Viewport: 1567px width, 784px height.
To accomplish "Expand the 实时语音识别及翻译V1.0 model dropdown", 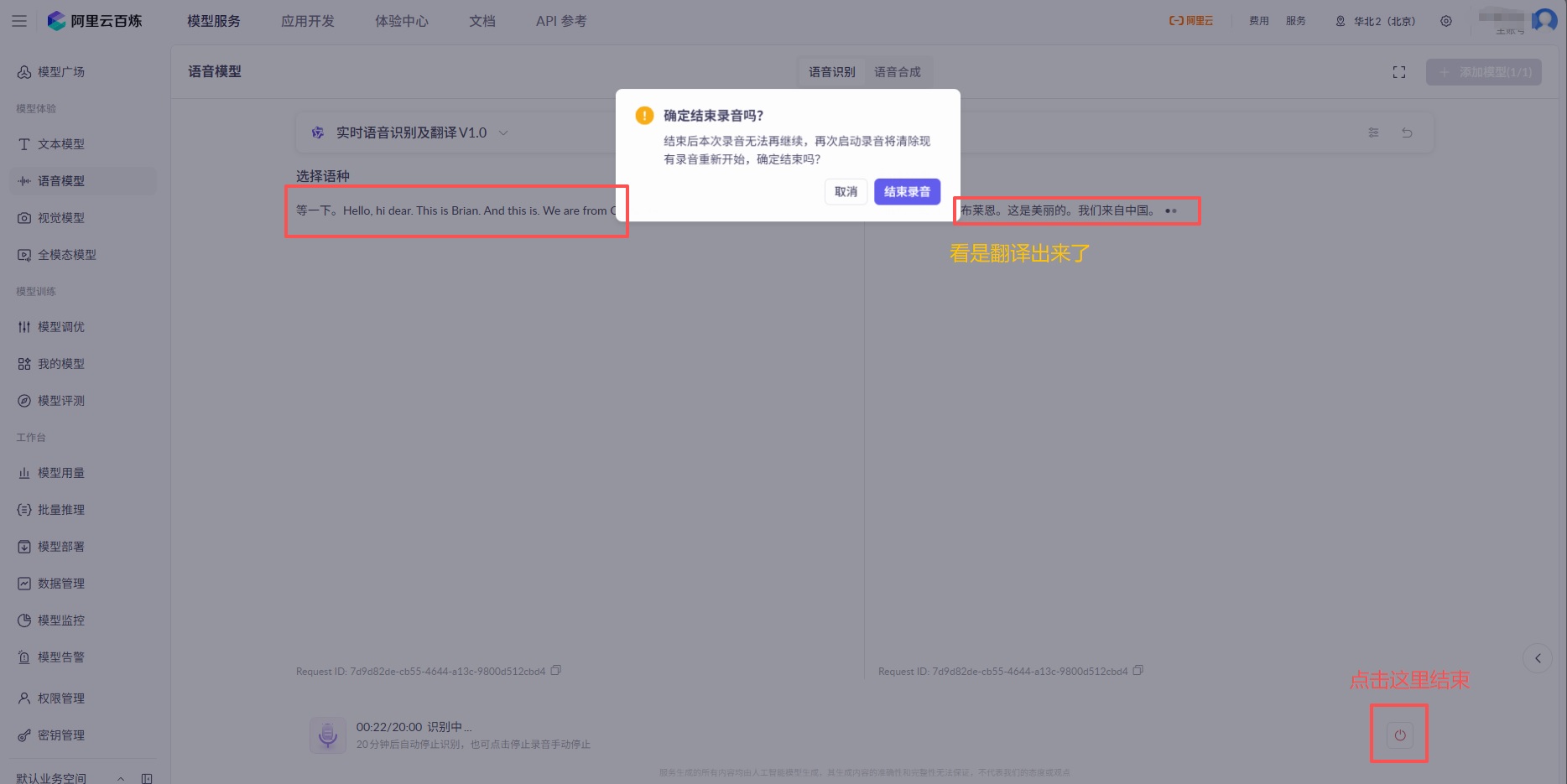I will coord(503,132).
